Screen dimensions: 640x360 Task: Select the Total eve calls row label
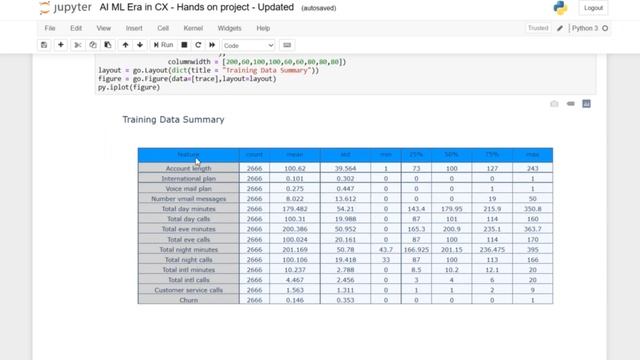click(189, 239)
